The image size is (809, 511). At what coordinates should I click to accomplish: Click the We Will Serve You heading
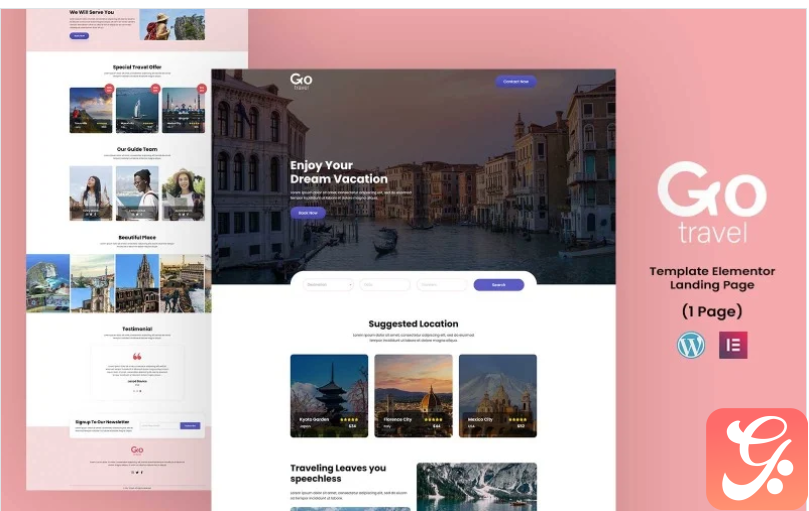coord(92,12)
